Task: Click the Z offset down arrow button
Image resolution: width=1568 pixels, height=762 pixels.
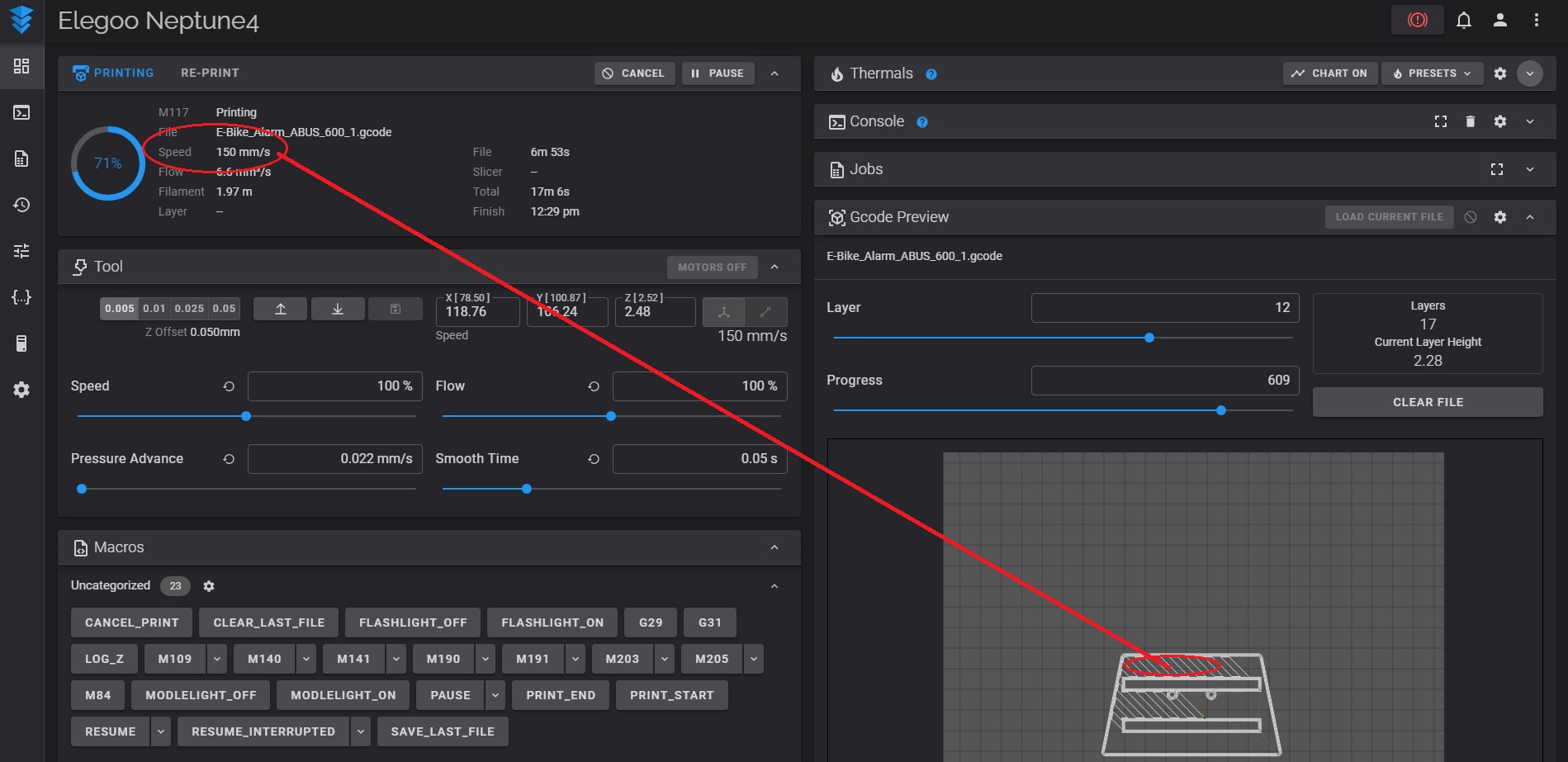Action: coord(338,309)
